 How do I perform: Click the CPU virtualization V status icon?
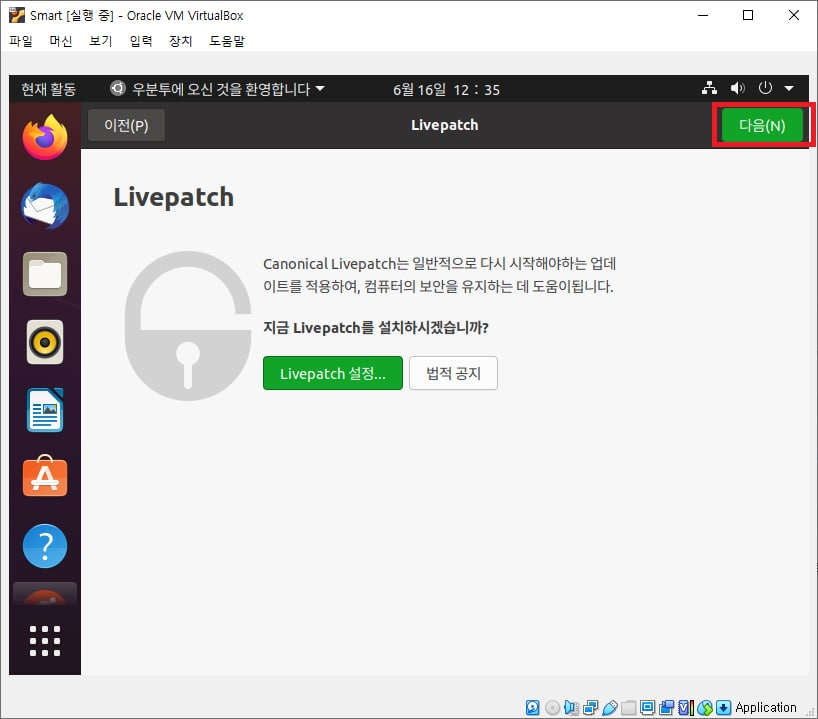tap(685, 708)
